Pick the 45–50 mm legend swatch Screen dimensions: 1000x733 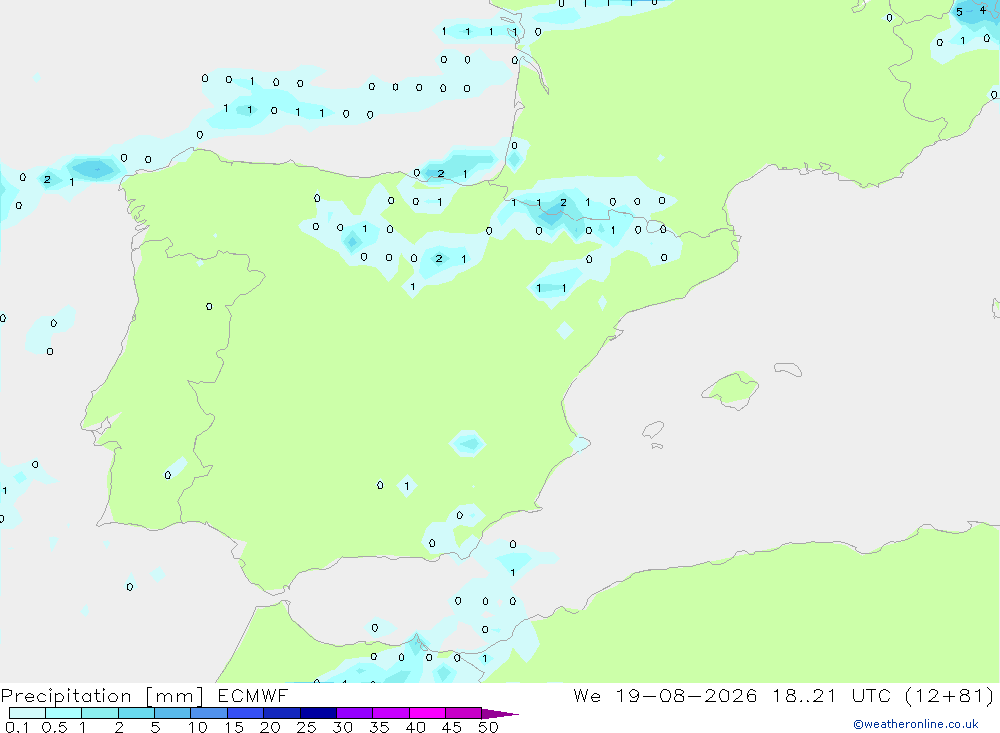click(464, 713)
